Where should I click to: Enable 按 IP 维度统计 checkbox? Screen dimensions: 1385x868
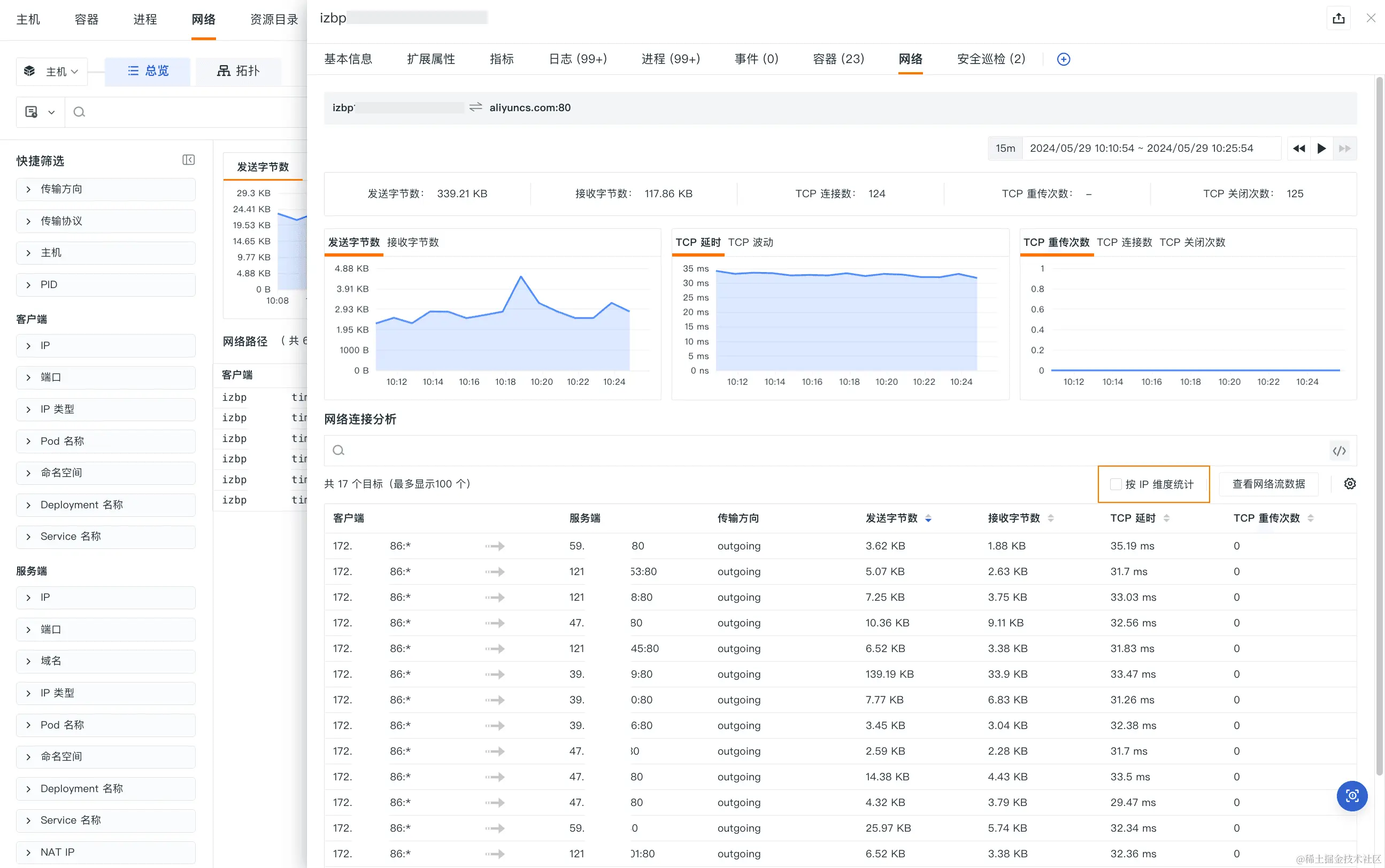coord(1115,485)
